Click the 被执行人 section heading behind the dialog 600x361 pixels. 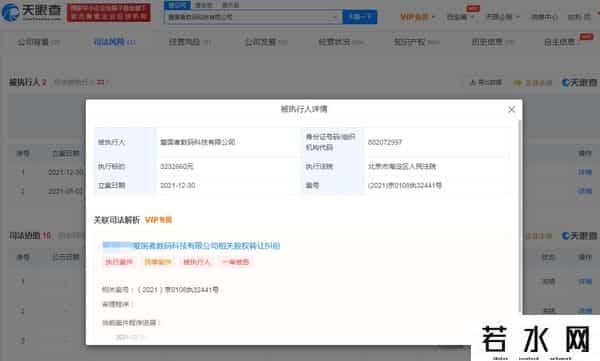(28, 82)
